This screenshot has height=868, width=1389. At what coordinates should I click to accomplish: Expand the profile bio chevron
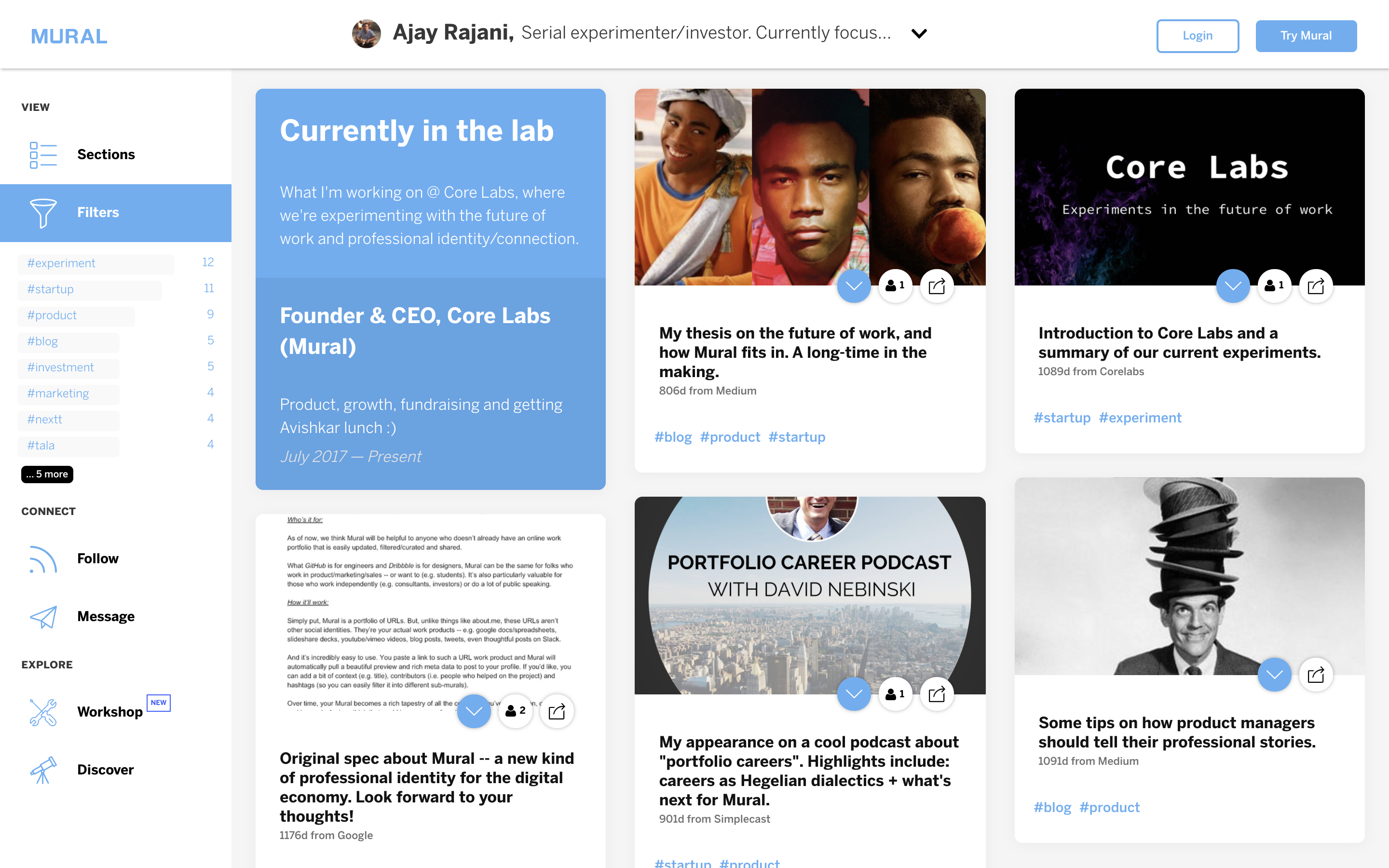click(919, 34)
